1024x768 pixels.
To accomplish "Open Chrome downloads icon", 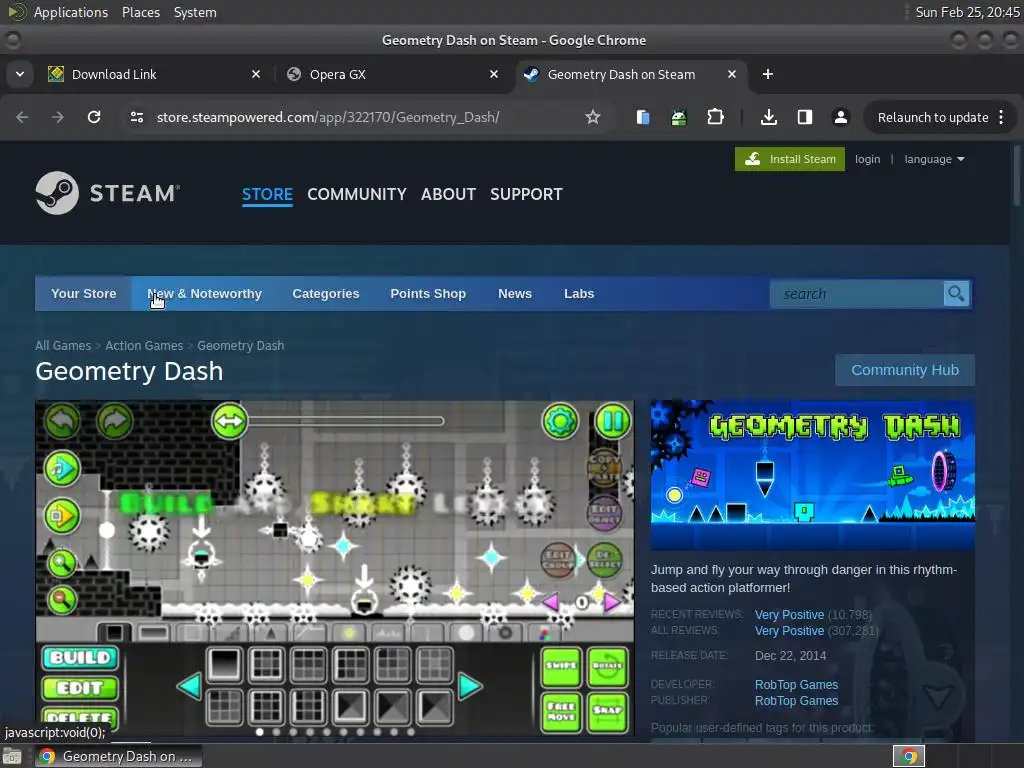I will (x=769, y=117).
